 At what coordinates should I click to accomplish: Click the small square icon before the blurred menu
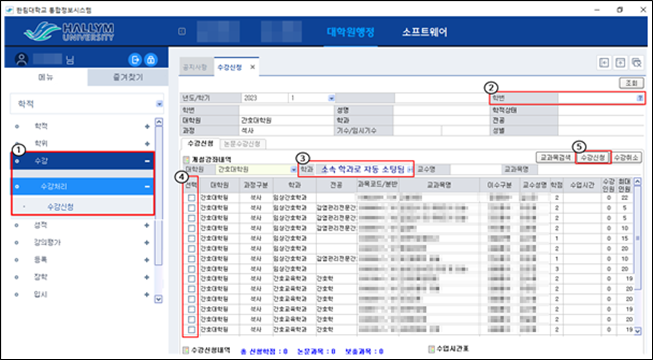click(182, 32)
